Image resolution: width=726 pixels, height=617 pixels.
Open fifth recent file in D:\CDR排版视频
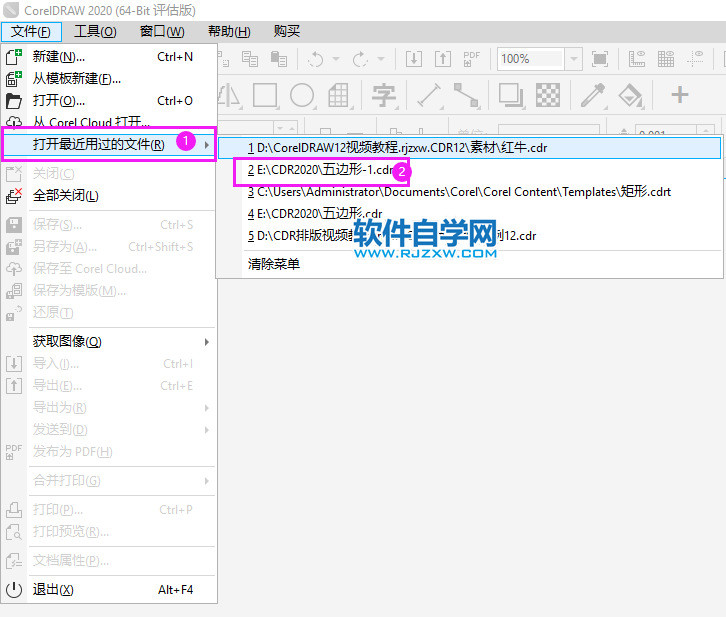469,236
